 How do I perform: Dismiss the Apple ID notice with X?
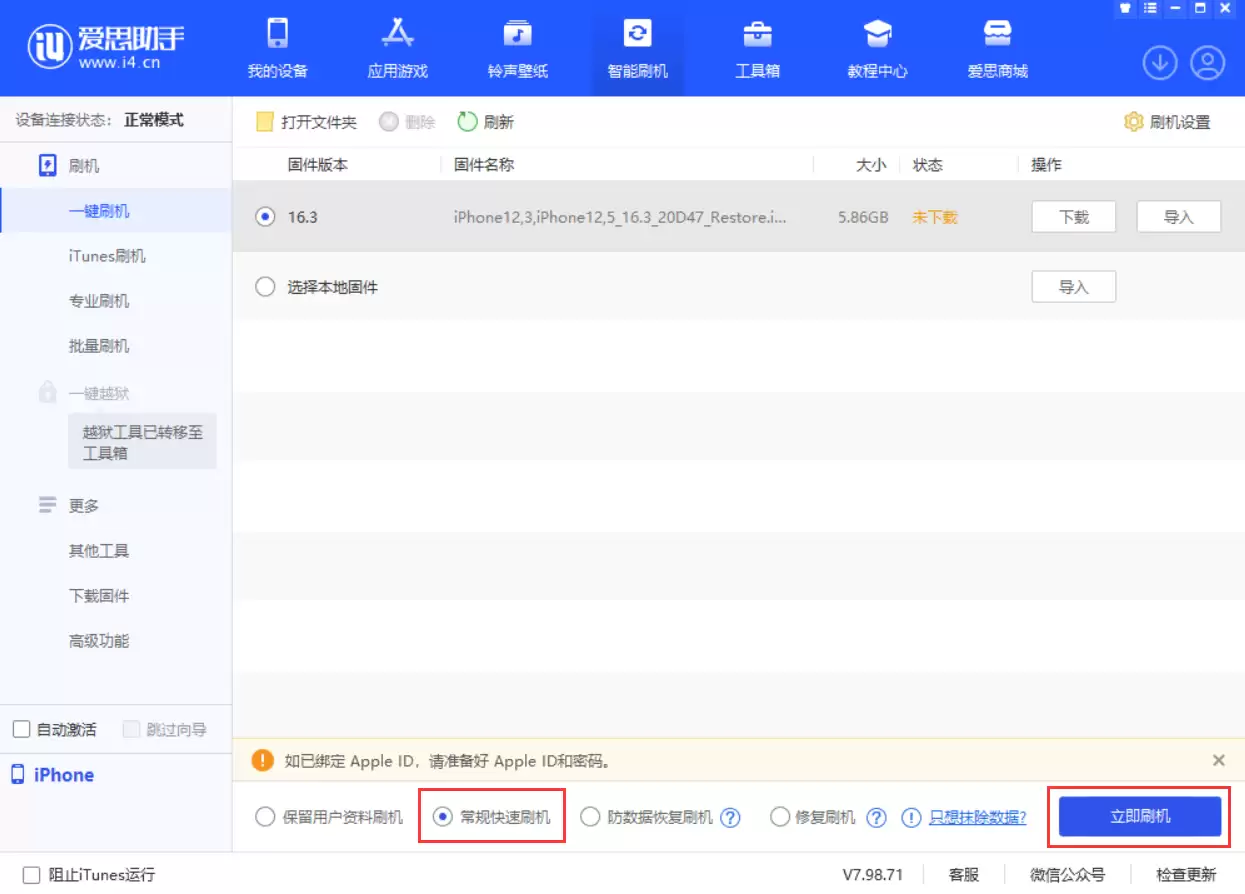click(1218, 760)
